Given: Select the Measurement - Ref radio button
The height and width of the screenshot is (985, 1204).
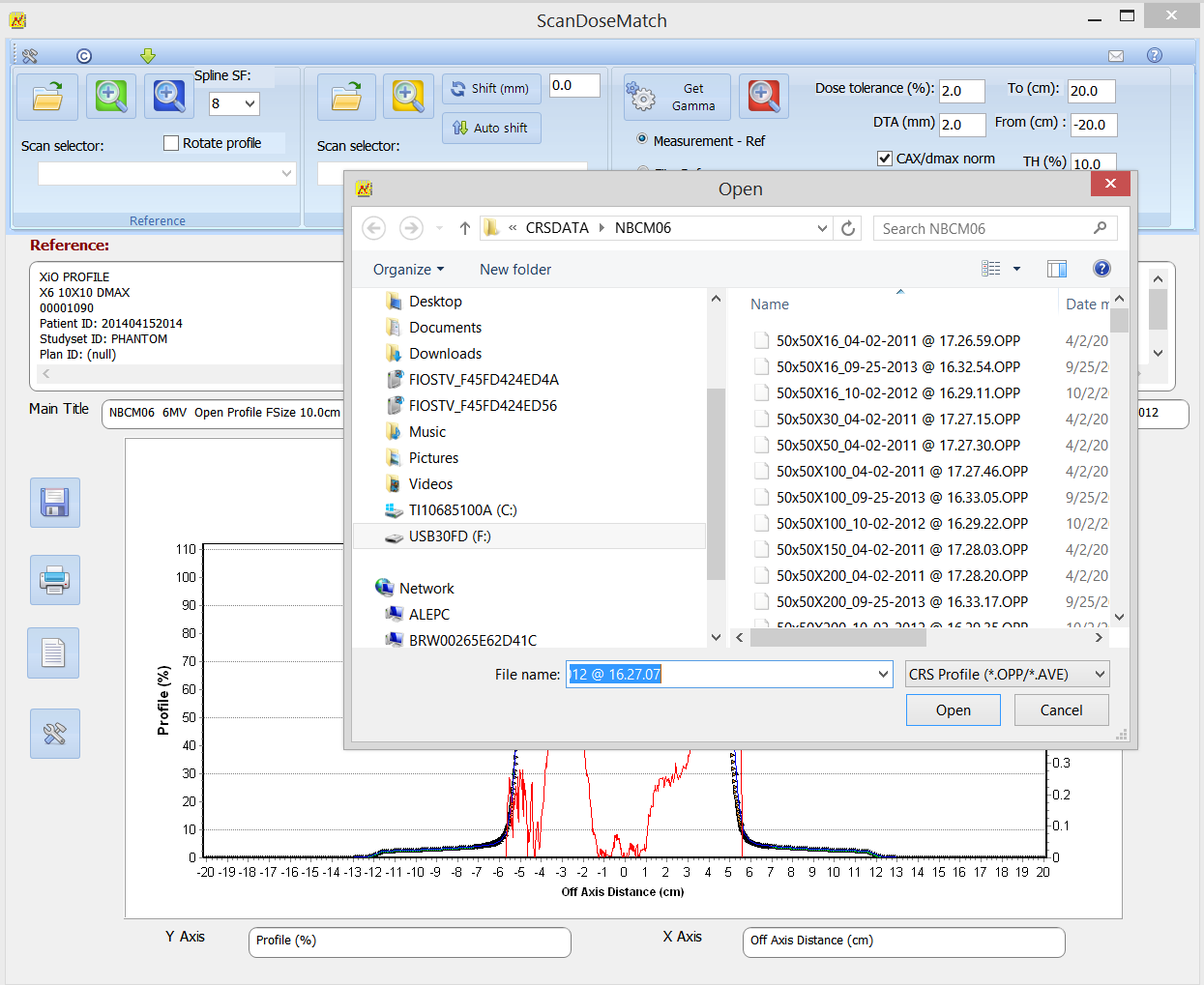Looking at the screenshot, I should click(x=642, y=139).
